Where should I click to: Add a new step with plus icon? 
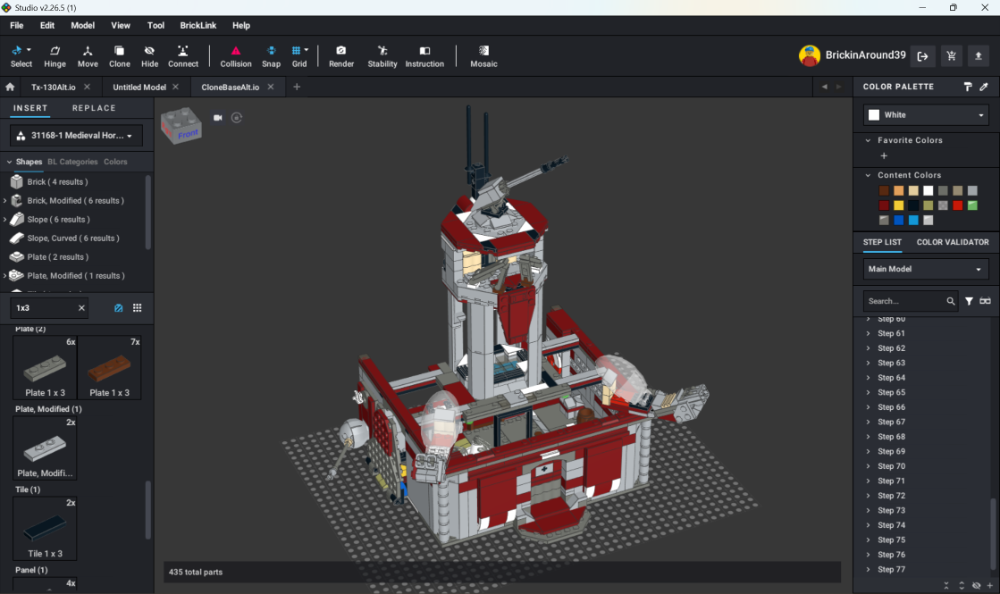(x=990, y=585)
